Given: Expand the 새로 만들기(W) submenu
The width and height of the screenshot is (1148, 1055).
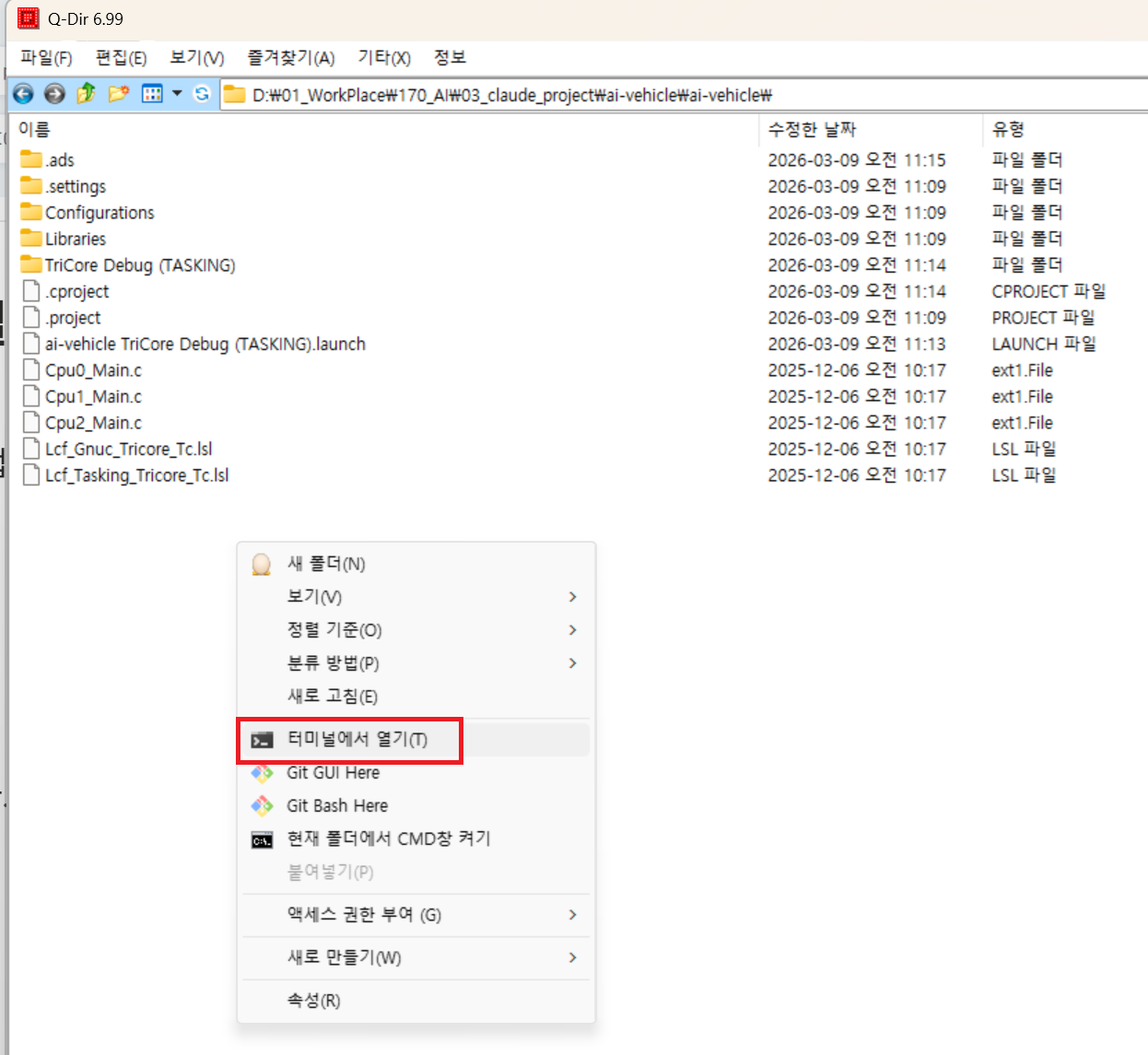Looking at the screenshot, I should 572,957.
